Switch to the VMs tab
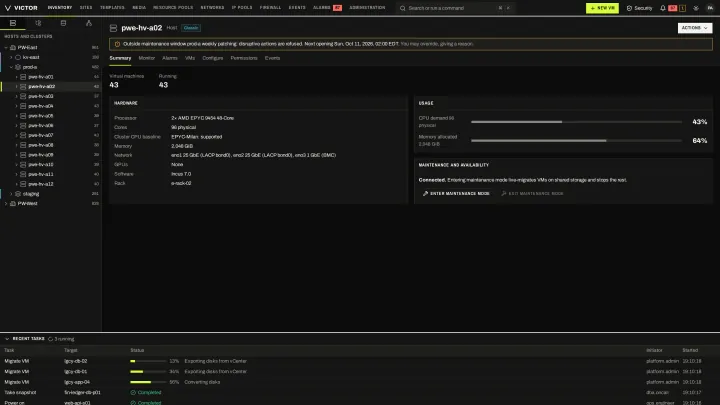 tap(190, 58)
